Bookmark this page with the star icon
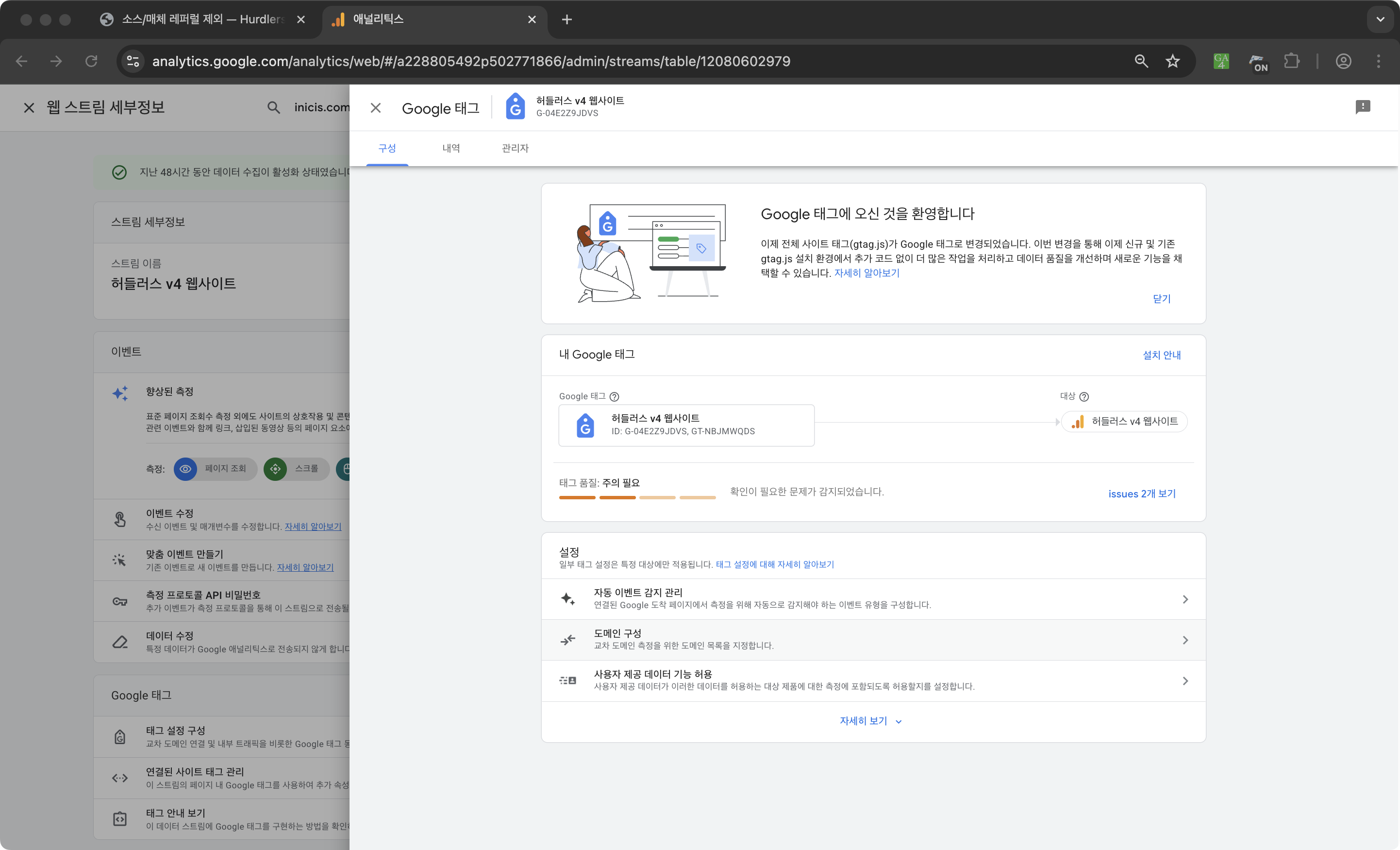 coord(1173,61)
